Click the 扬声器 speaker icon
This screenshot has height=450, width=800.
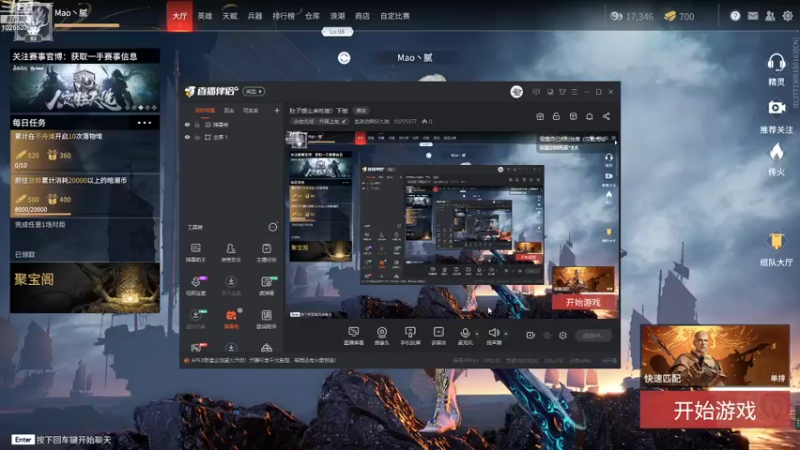[493, 335]
